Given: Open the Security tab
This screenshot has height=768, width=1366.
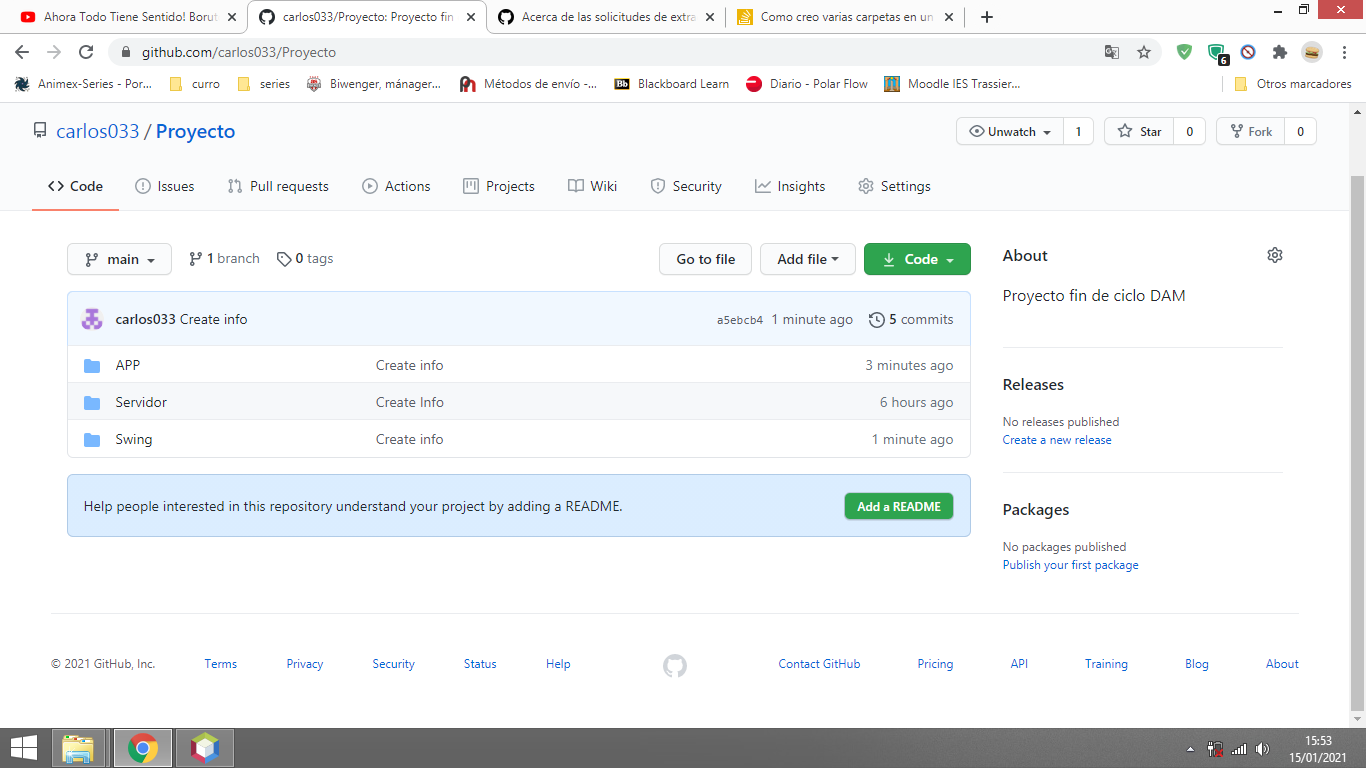Looking at the screenshot, I should (686, 186).
